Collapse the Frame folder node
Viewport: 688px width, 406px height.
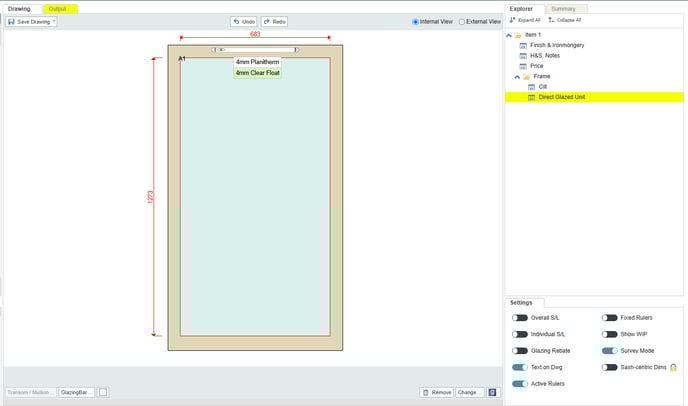click(x=517, y=76)
